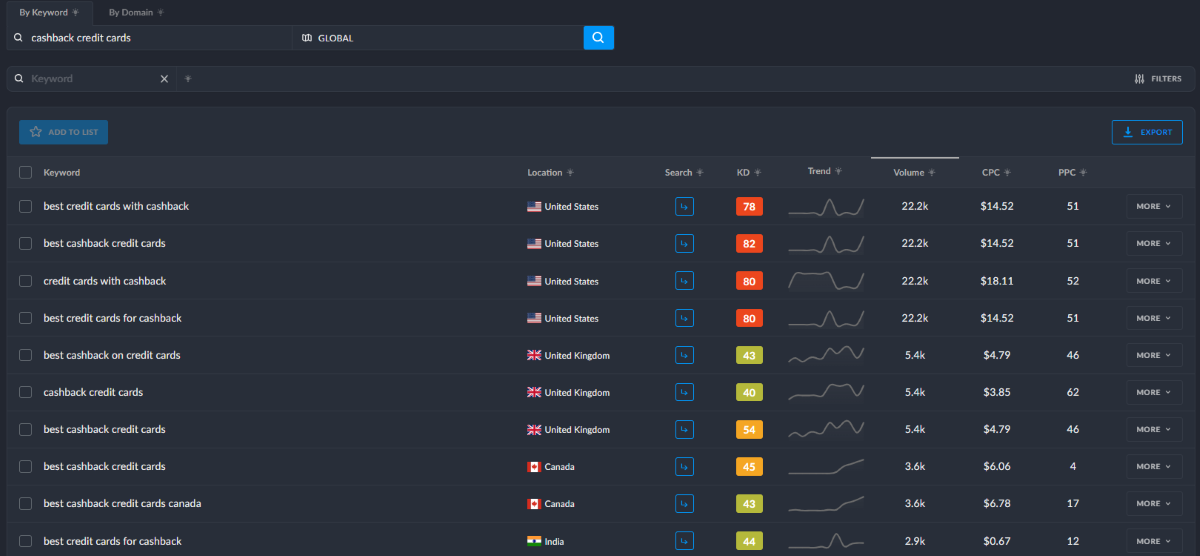Click the blue search magnifier button
Viewport: 1200px width, 556px height.
(x=598, y=38)
